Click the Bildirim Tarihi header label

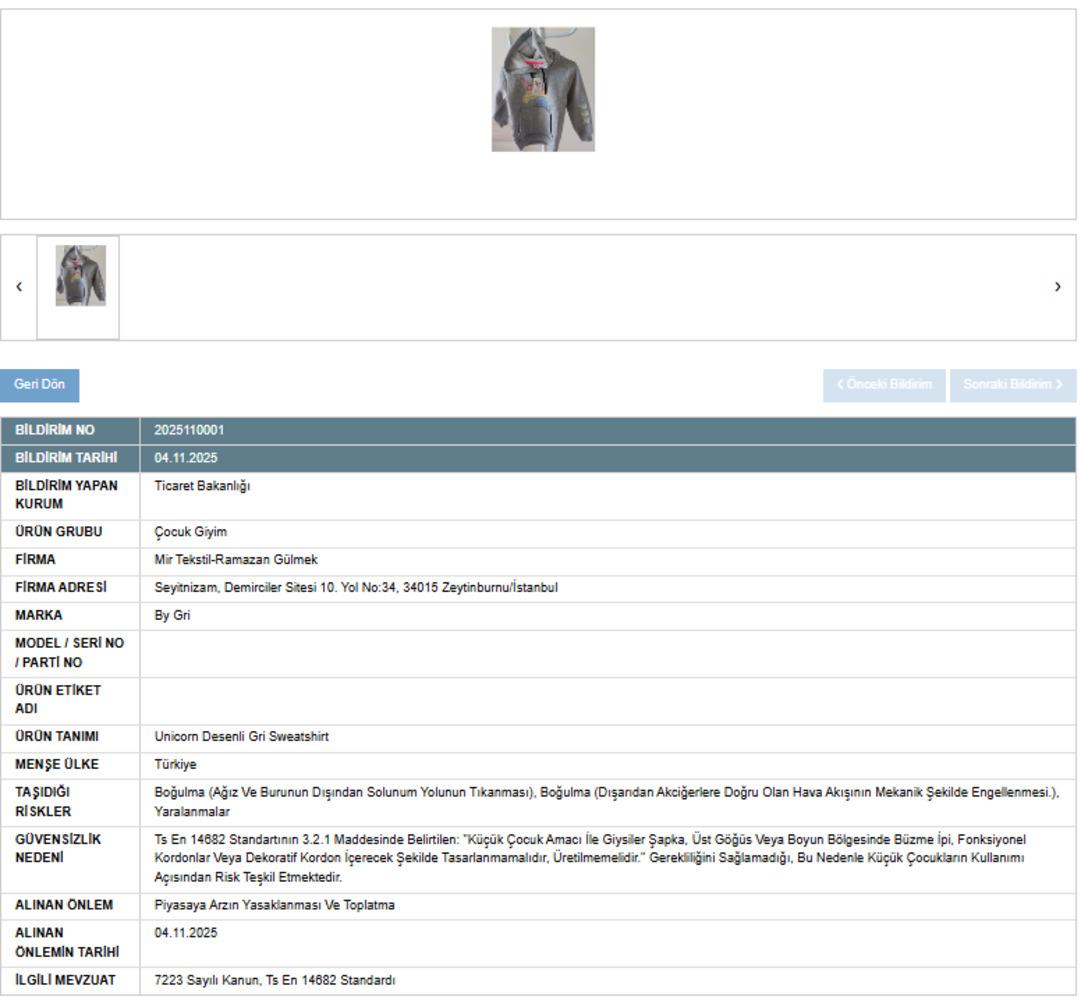[66, 458]
